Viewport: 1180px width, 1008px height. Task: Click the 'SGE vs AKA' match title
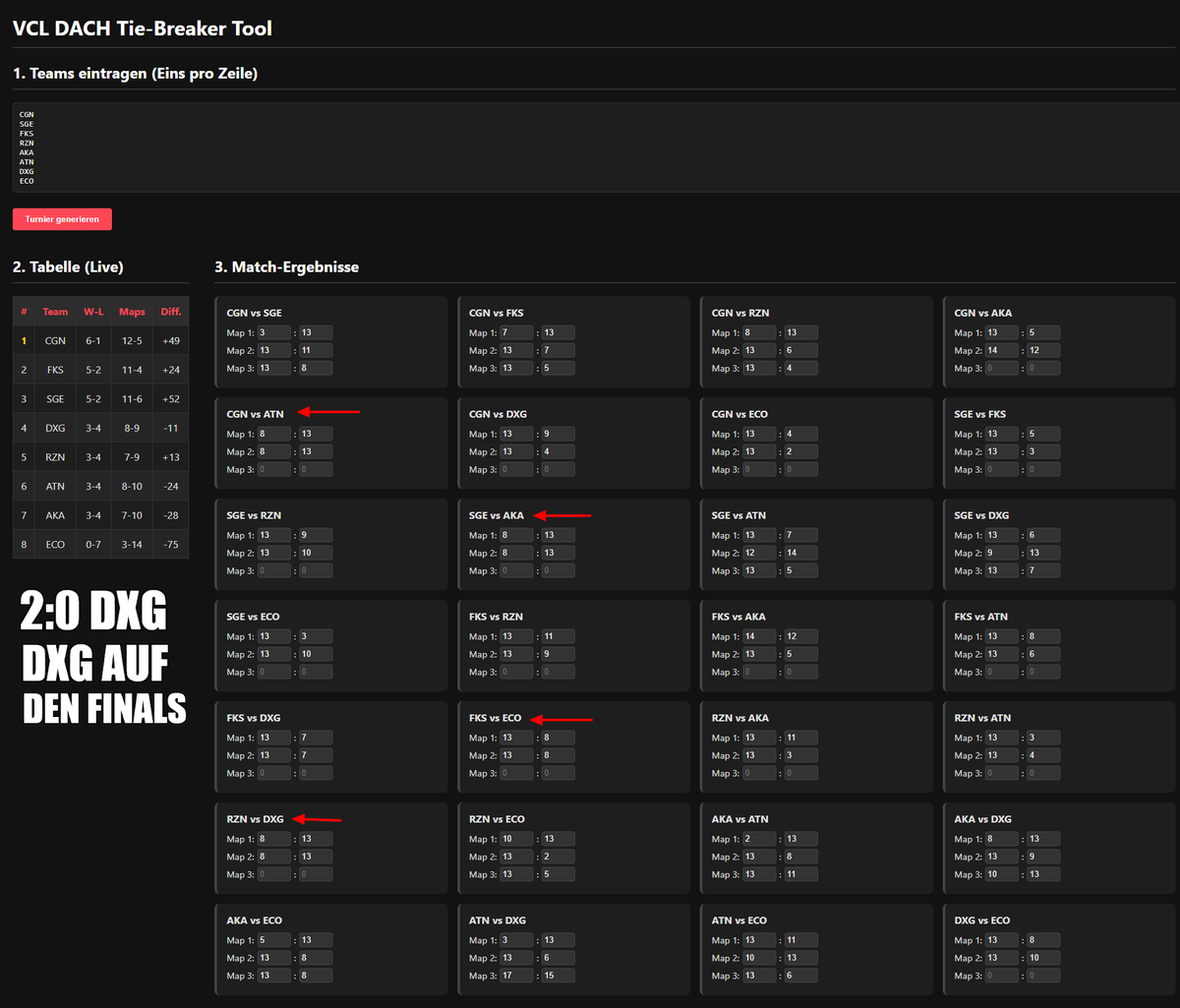pyautogui.click(x=498, y=515)
